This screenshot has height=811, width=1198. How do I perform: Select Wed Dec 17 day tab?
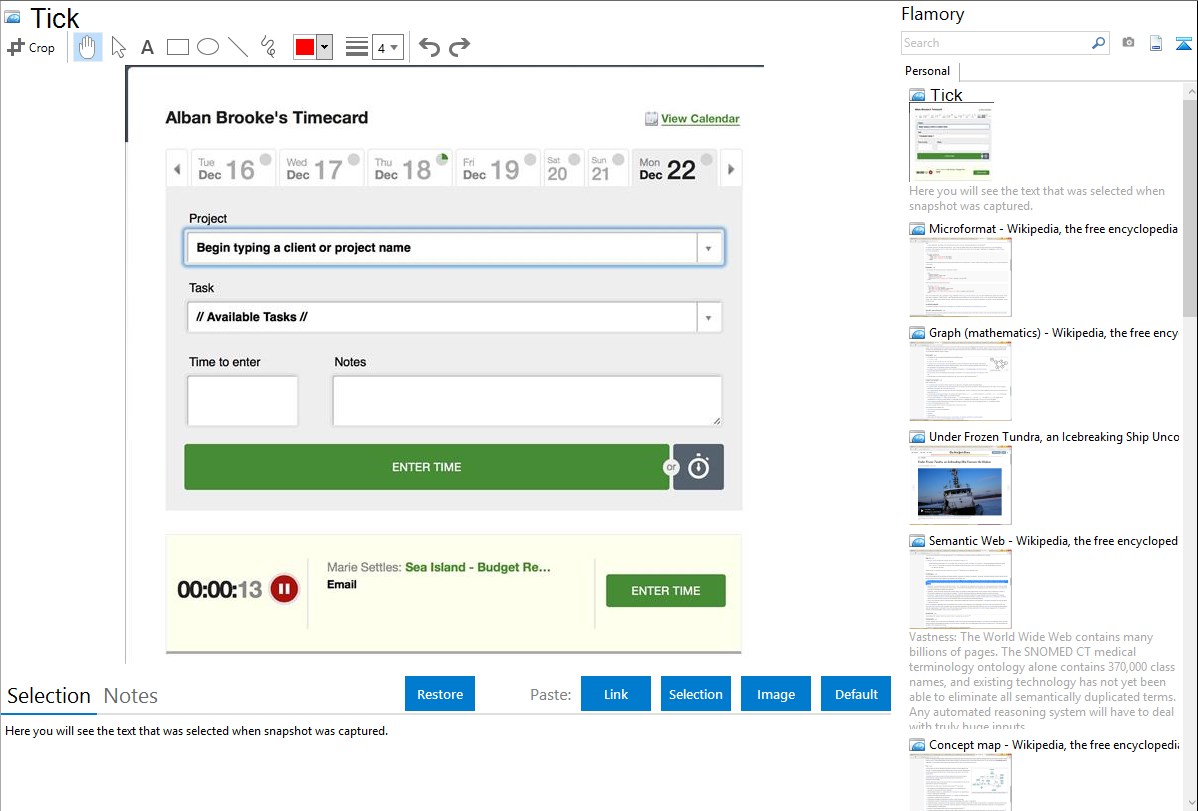click(321, 168)
